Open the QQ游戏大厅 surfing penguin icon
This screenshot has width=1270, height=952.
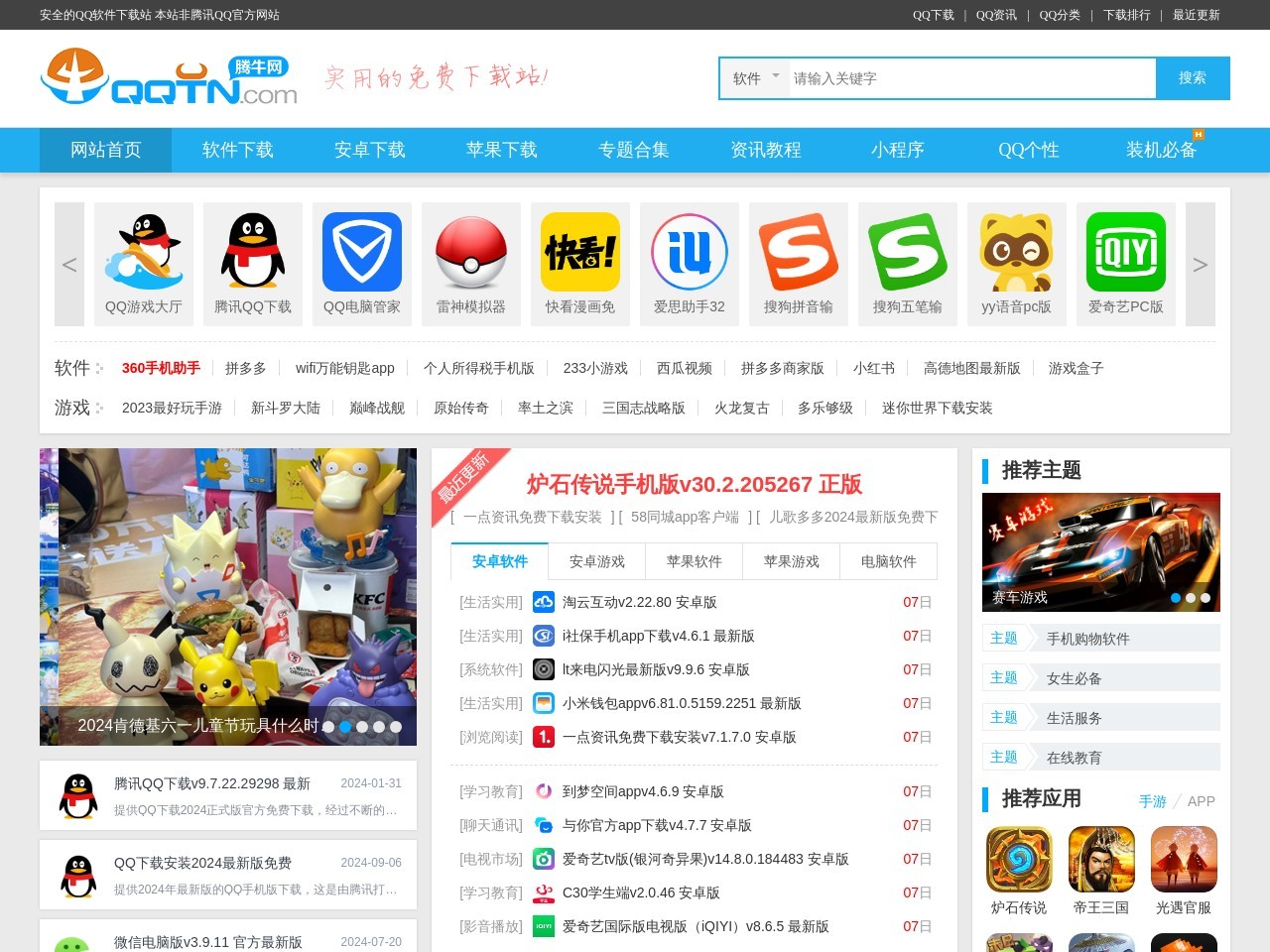click(144, 252)
